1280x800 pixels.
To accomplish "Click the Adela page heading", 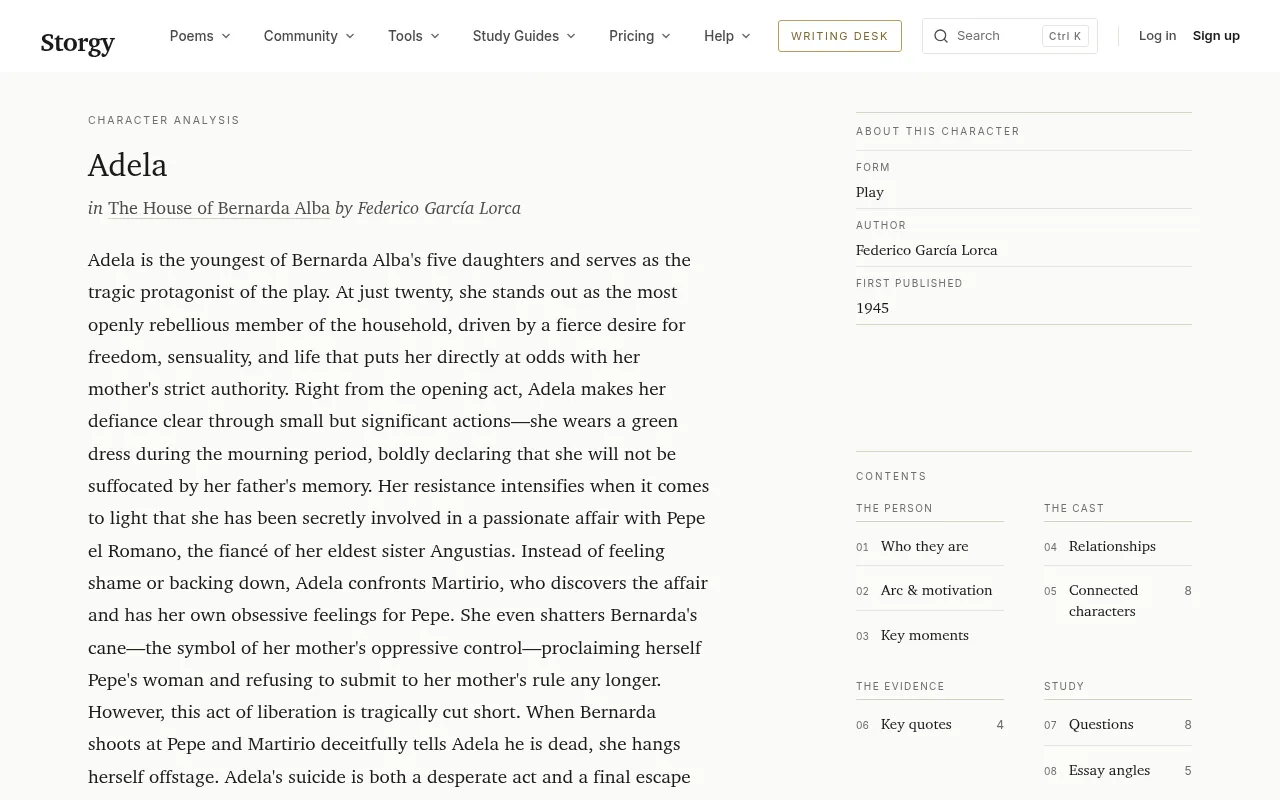I will pyautogui.click(x=128, y=165).
